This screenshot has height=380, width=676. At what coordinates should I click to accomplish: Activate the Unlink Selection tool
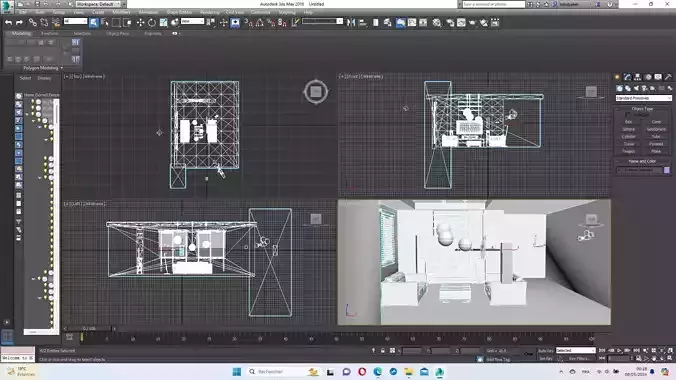click(x=44, y=22)
